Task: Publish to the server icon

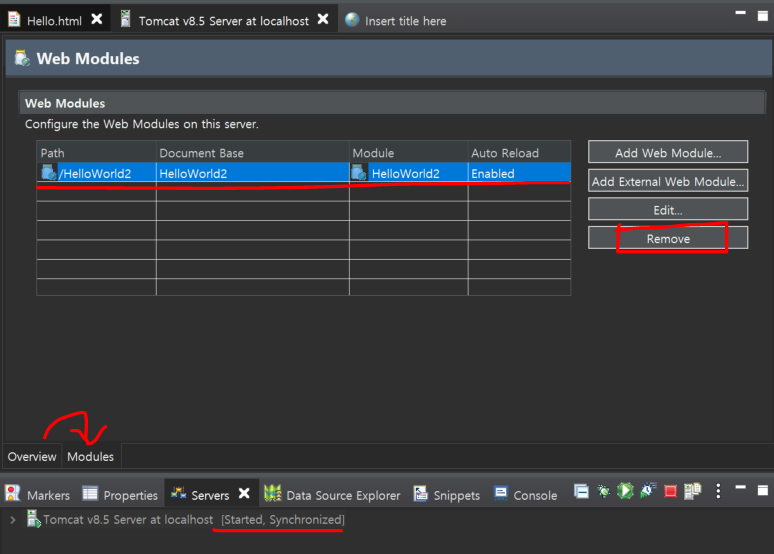Action: tap(692, 491)
